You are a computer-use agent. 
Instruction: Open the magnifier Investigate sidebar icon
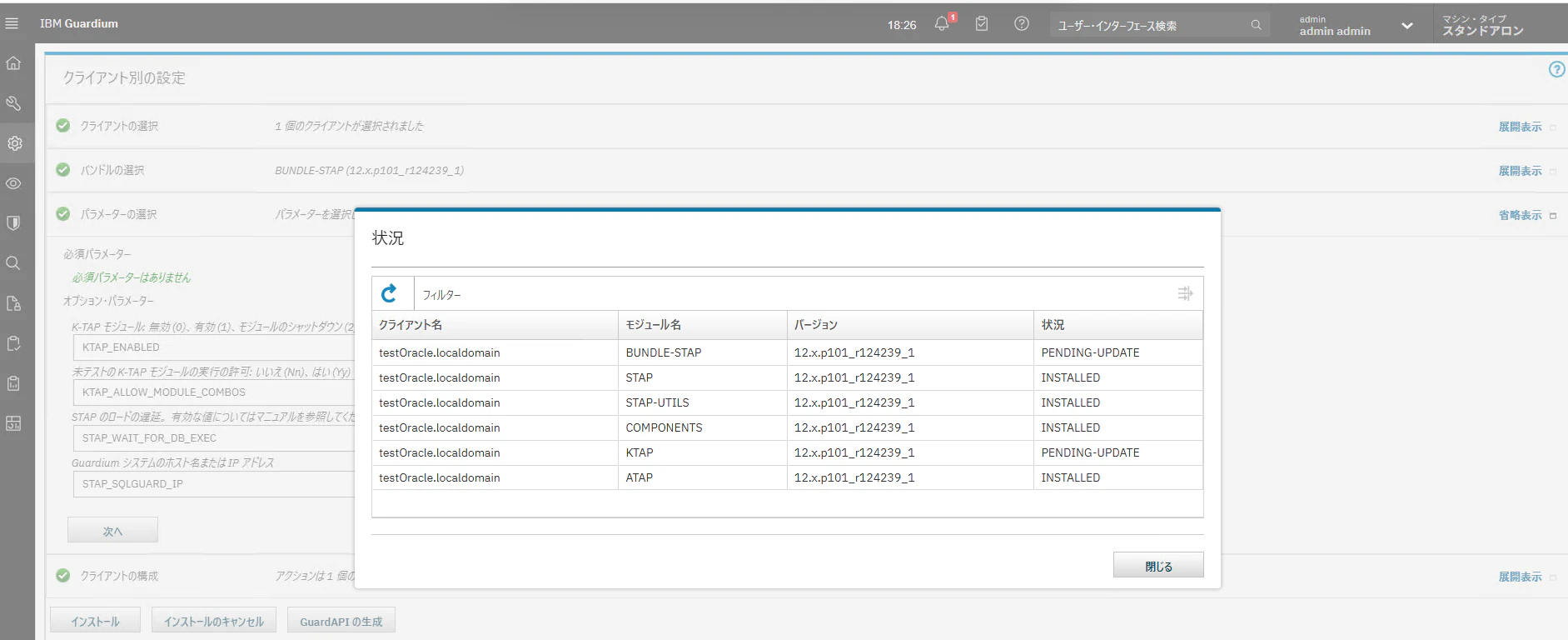tap(13, 263)
